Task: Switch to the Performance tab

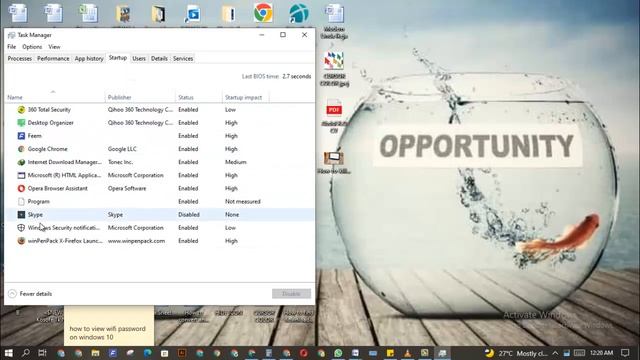Action: point(53,58)
